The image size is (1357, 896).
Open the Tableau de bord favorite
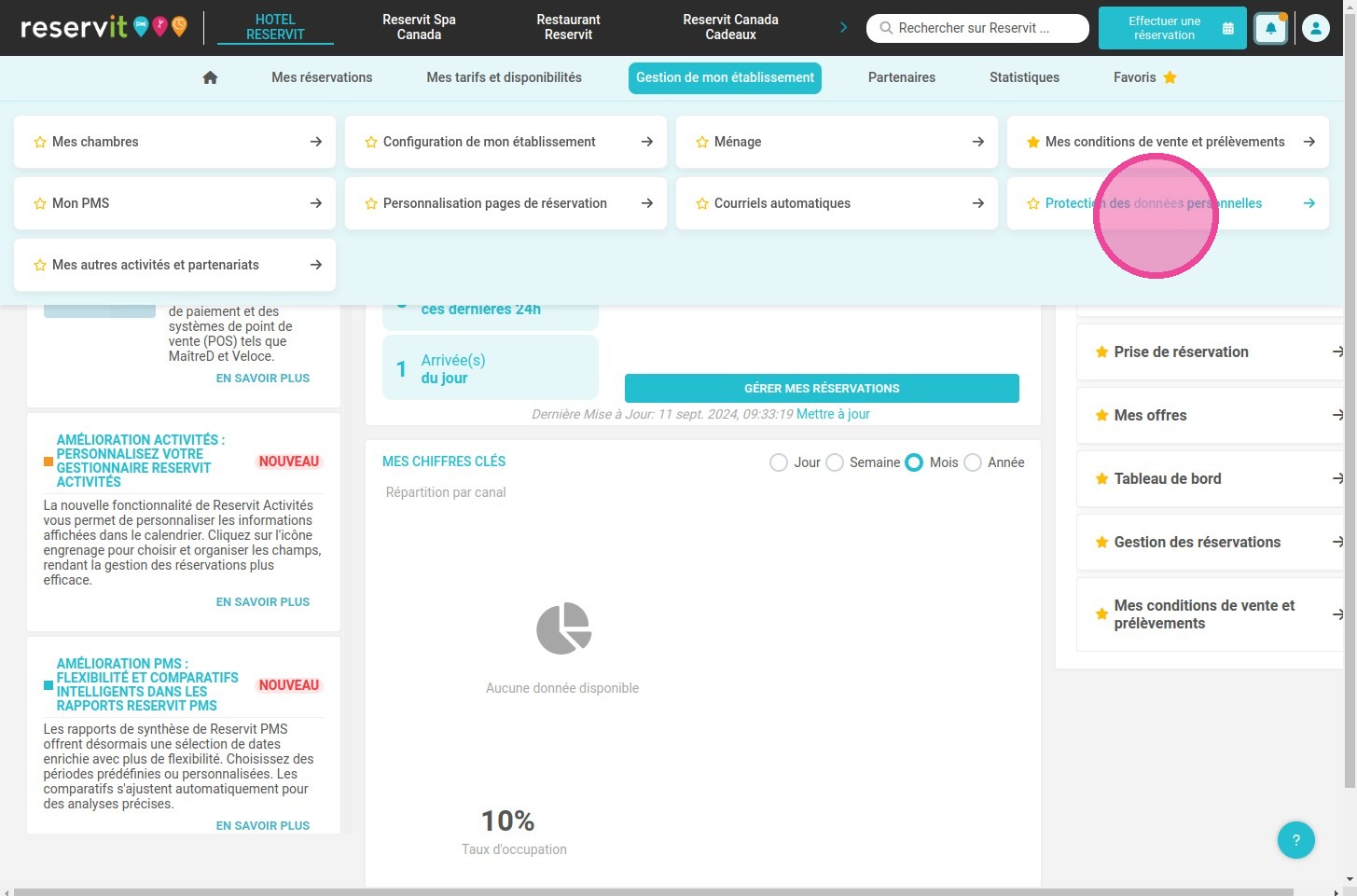click(x=1211, y=478)
